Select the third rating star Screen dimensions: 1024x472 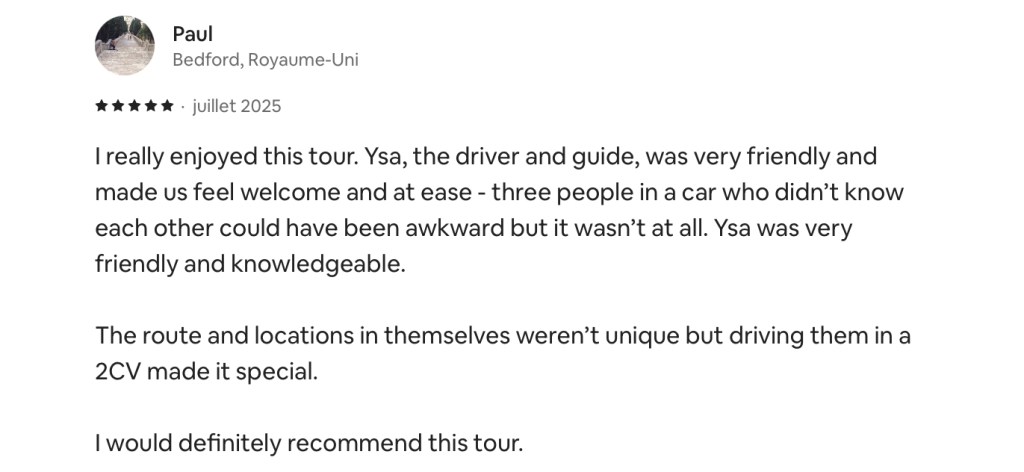134,106
